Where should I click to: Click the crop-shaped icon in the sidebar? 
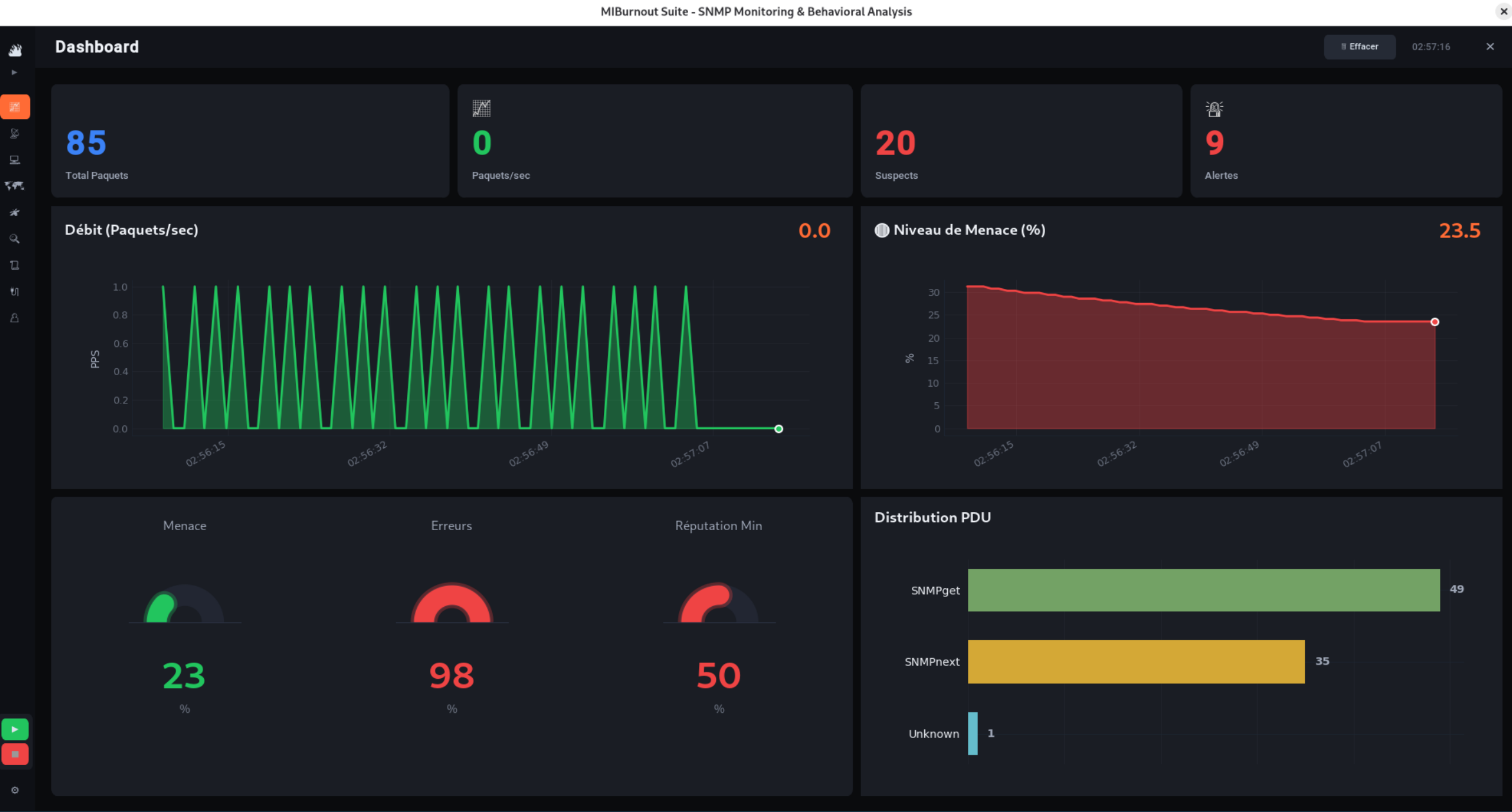[15, 265]
